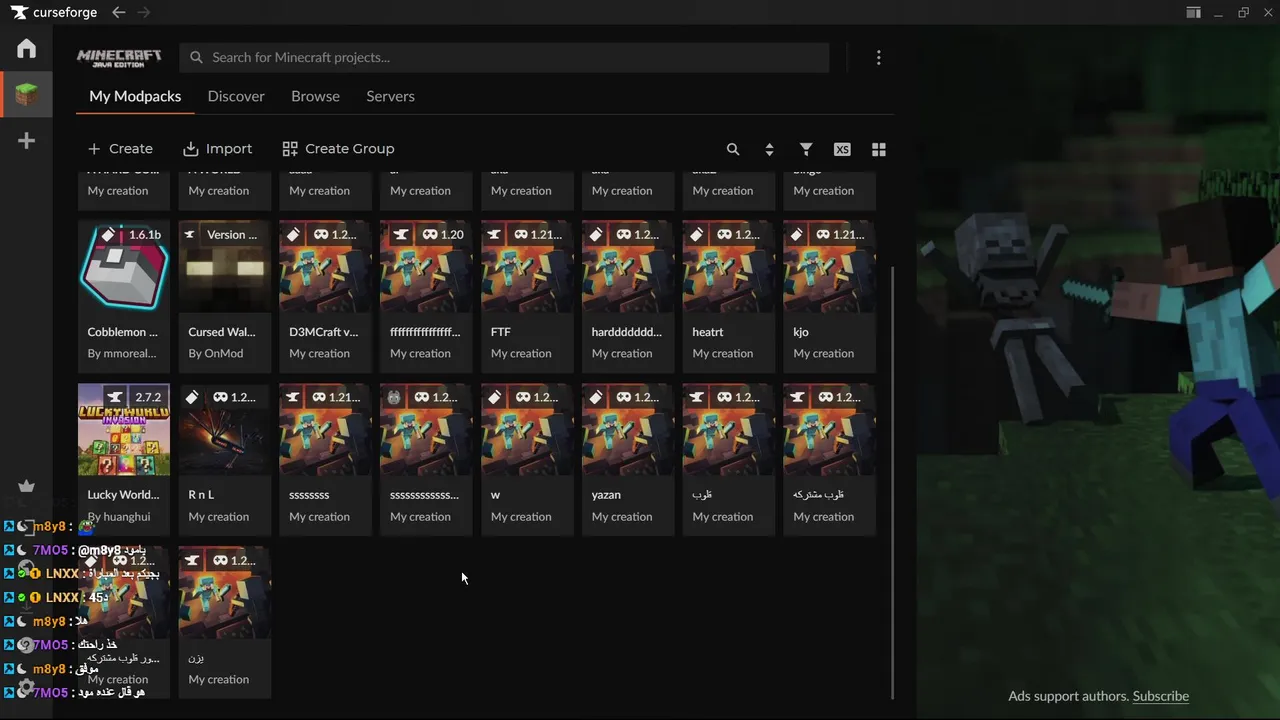1280x720 pixels.
Task: Open the hardddddd modpack card
Action: [x=628, y=296]
